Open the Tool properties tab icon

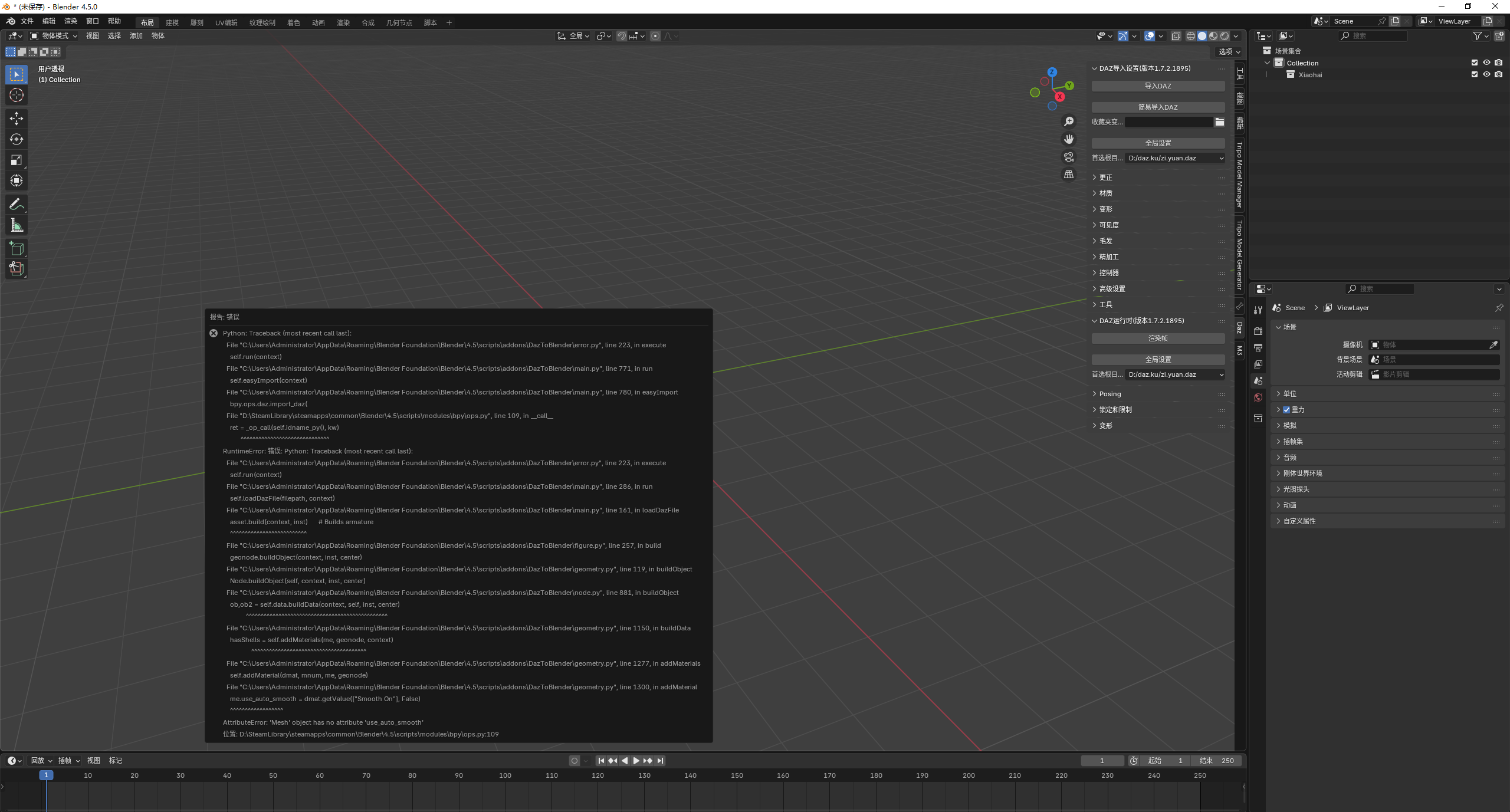pos(1258,310)
